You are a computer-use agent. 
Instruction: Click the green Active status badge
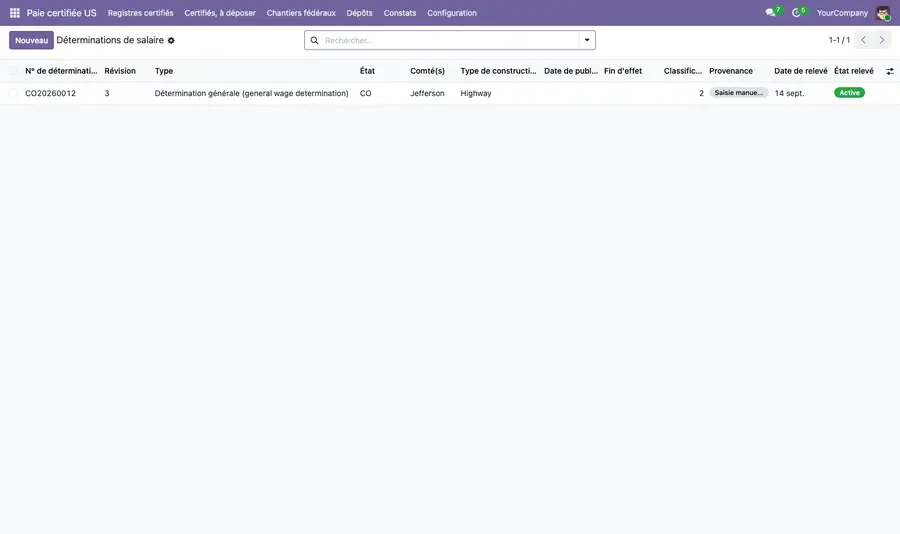[849, 92]
